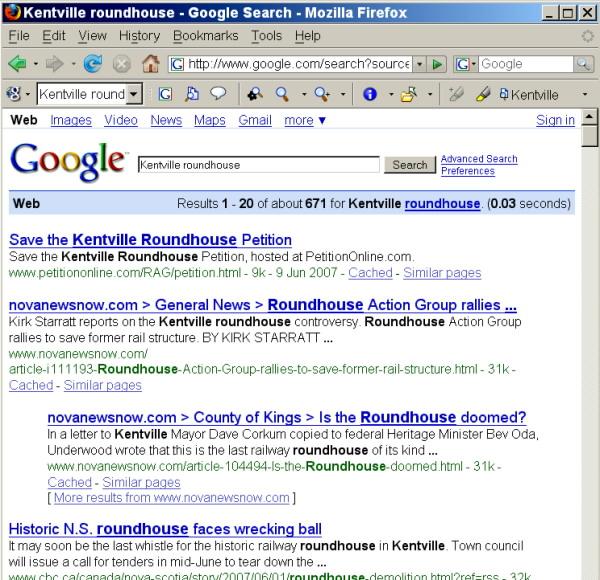Click the Sign in link
600x580 pixels.
tap(555, 121)
